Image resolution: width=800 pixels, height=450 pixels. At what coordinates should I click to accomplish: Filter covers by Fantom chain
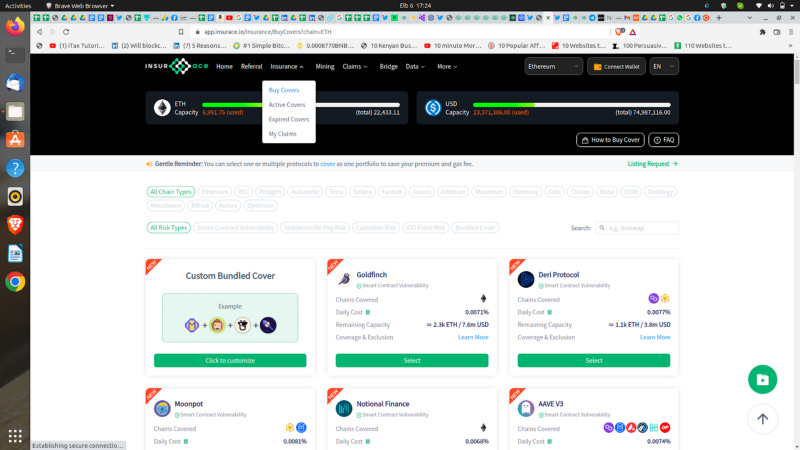click(392, 192)
